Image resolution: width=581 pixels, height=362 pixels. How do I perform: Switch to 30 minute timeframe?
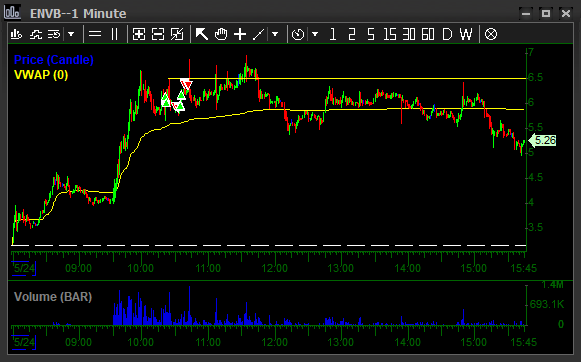tap(409, 34)
